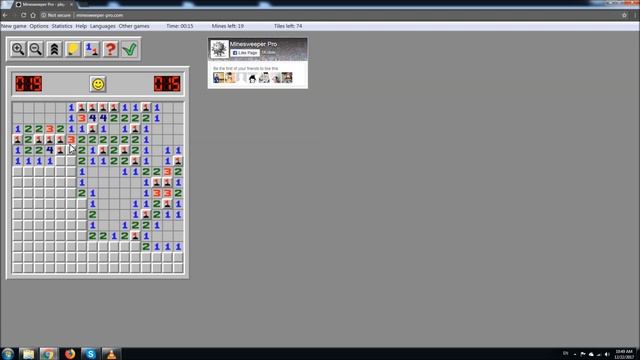Click the Action Center flag tray icon
Viewport: 640px width, 360px height.
583,354
